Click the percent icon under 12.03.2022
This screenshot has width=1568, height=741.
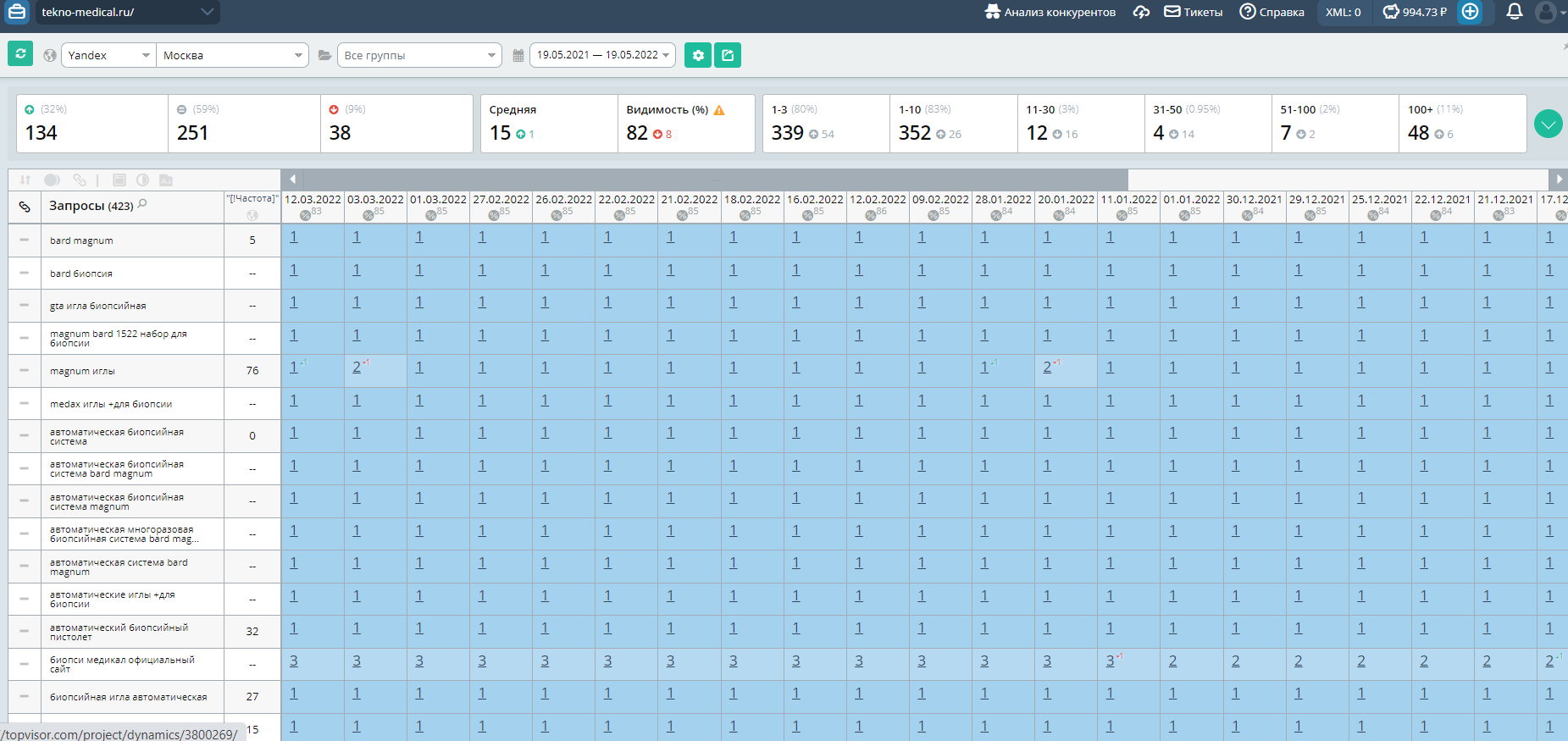305,215
